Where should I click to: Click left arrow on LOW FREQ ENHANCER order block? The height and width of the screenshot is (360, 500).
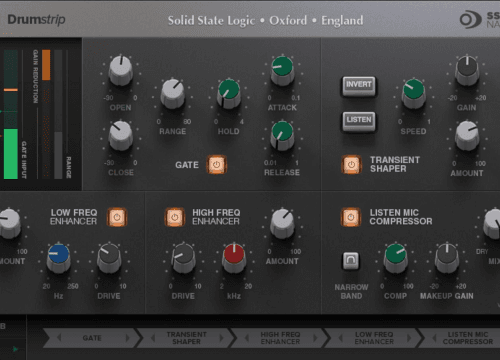pos(341,338)
